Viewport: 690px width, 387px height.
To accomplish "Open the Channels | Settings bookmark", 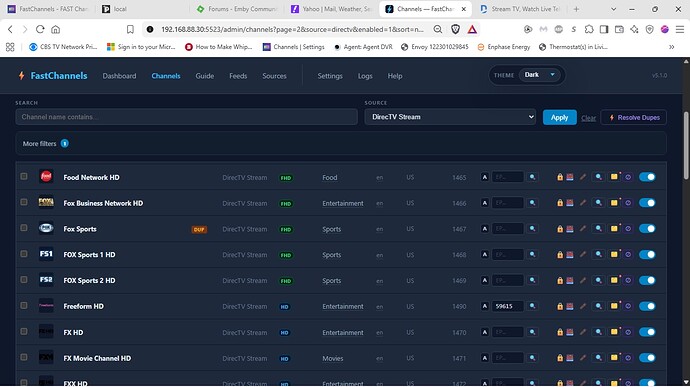I will (x=294, y=47).
